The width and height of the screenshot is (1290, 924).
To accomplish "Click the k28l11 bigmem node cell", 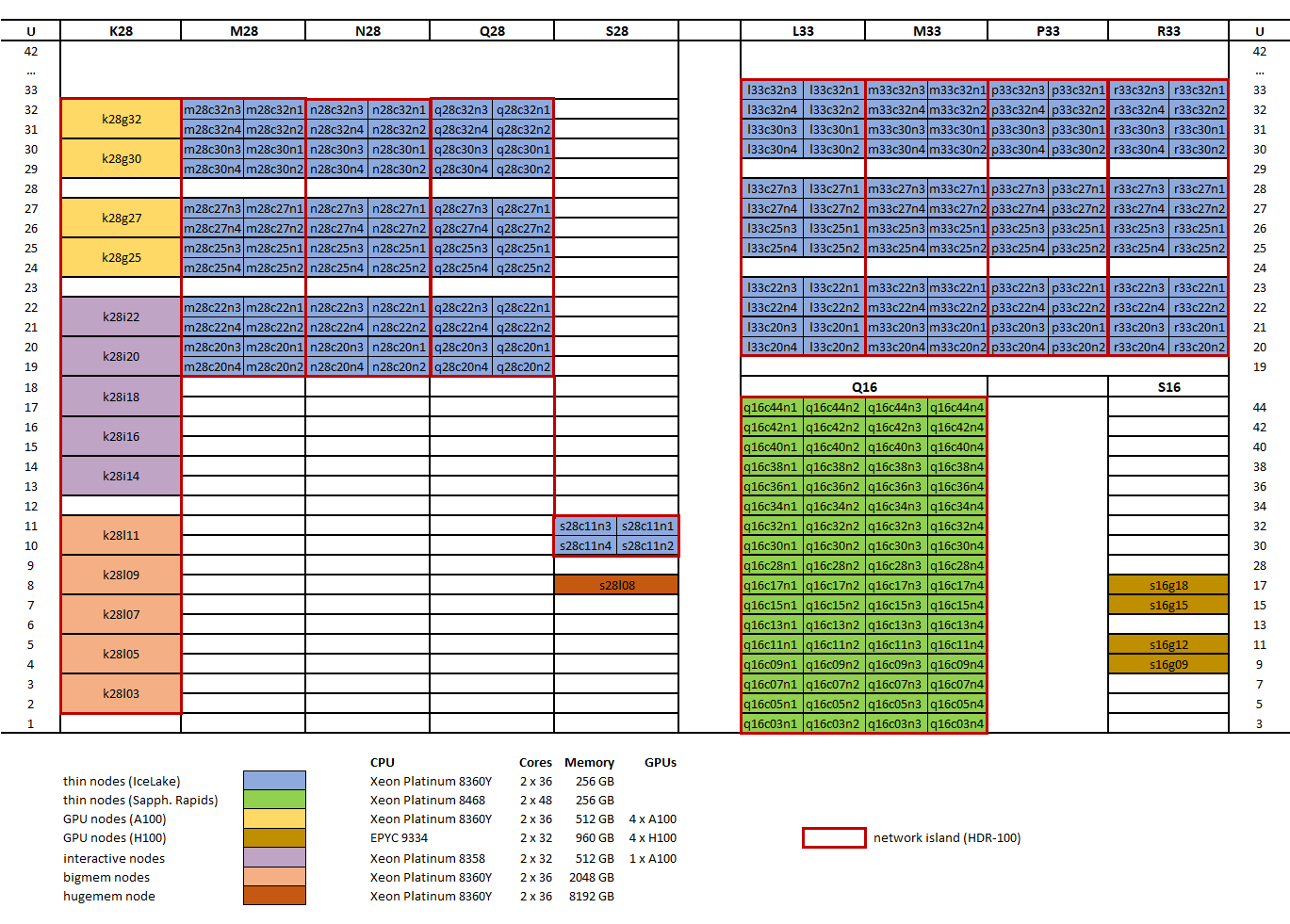I will click(122, 535).
